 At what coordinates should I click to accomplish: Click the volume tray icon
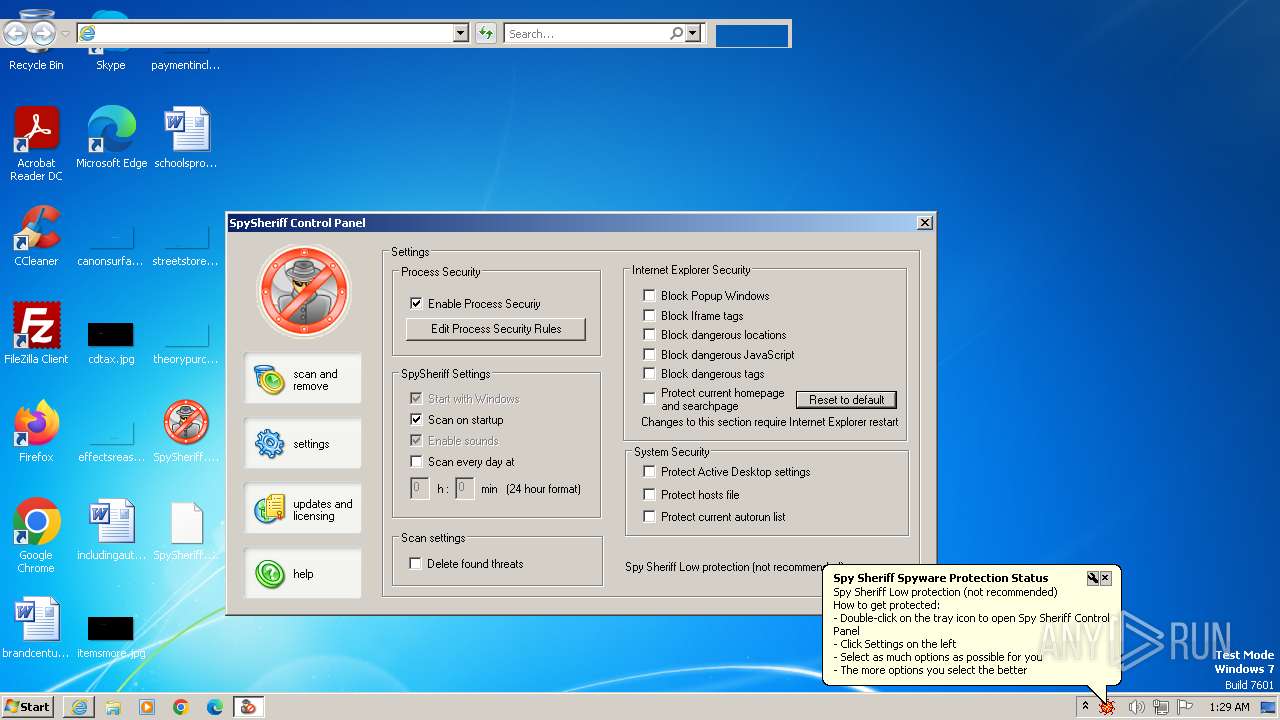[1136, 707]
